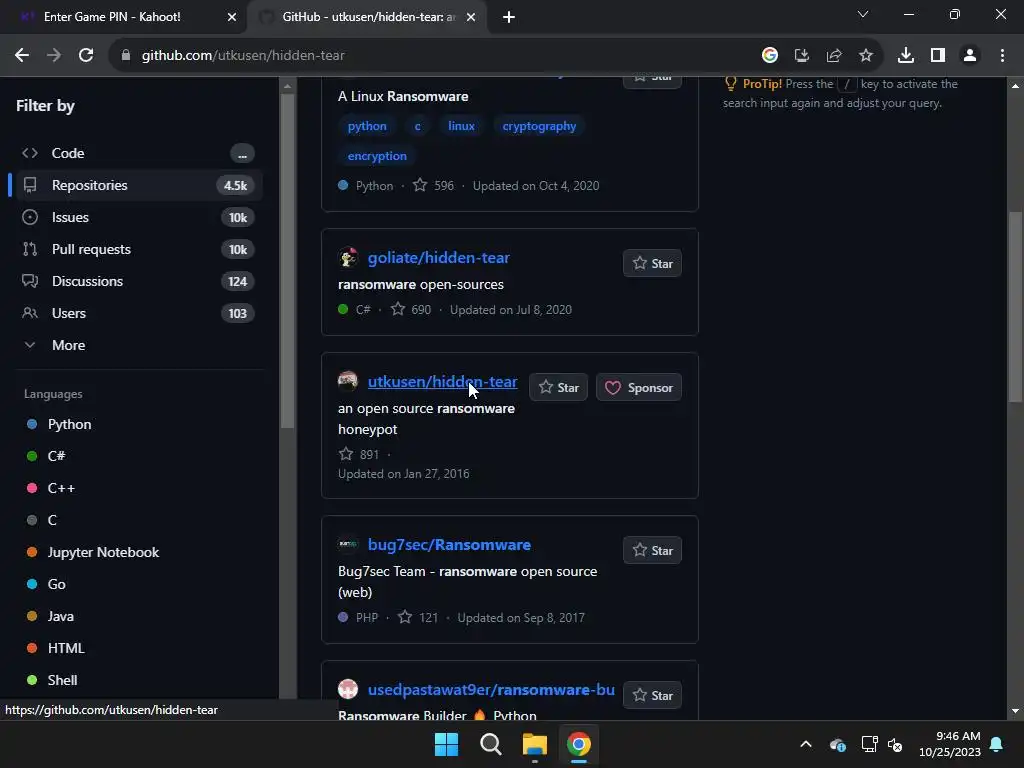This screenshot has height=768, width=1024.
Task: Filter by Java language
Action: [60, 616]
